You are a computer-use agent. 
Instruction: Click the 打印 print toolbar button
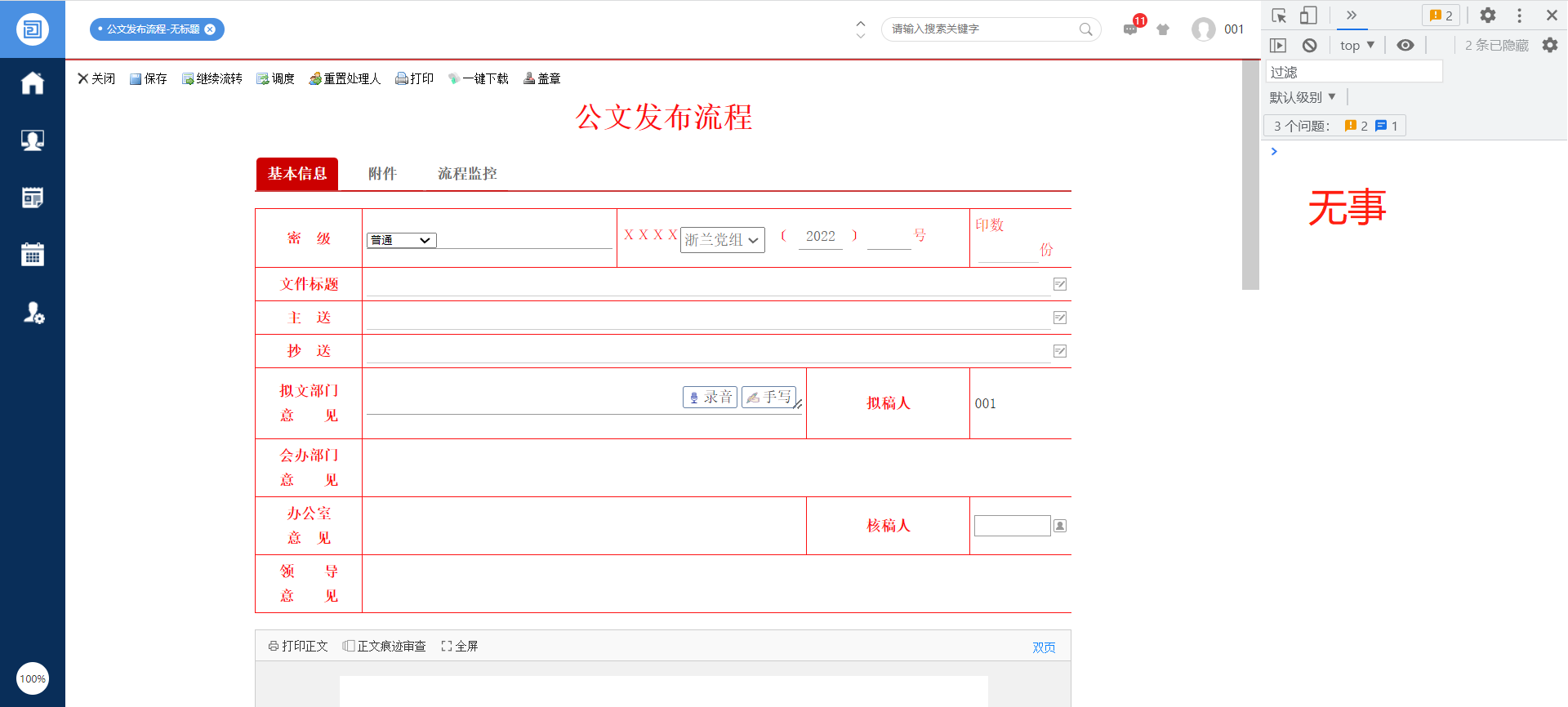click(x=415, y=78)
